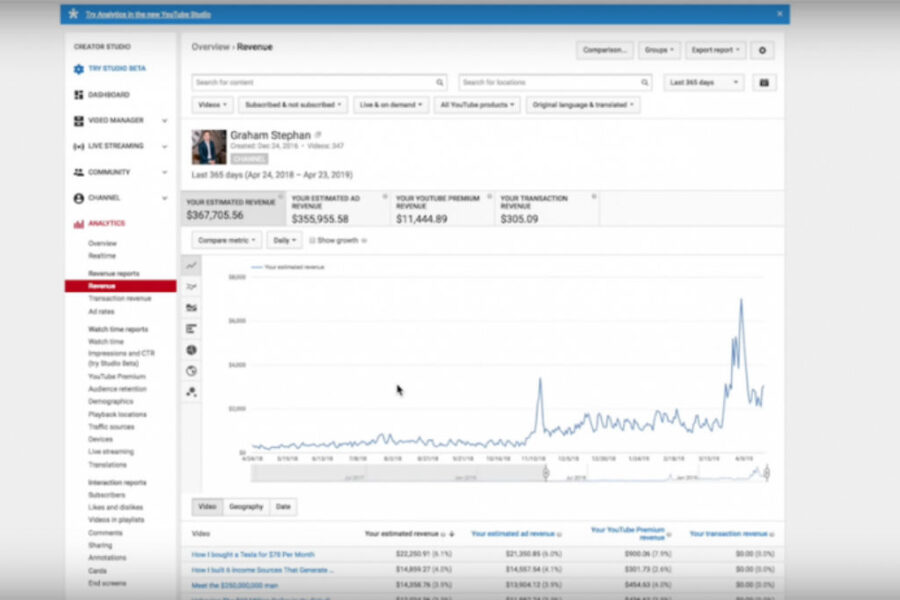Open the All YouTube products dropdown
900x600 pixels.
point(477,105)
